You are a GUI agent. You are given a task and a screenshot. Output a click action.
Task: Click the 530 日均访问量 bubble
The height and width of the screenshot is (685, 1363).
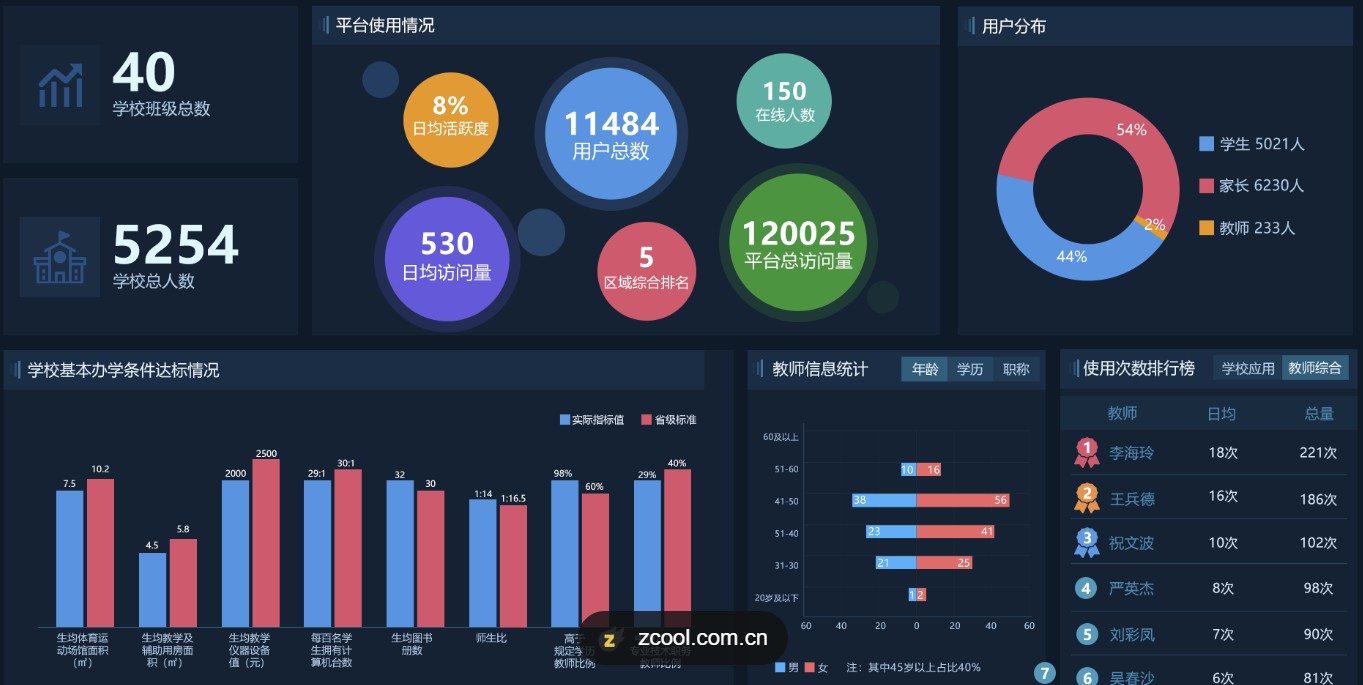(x=447, y=258)
